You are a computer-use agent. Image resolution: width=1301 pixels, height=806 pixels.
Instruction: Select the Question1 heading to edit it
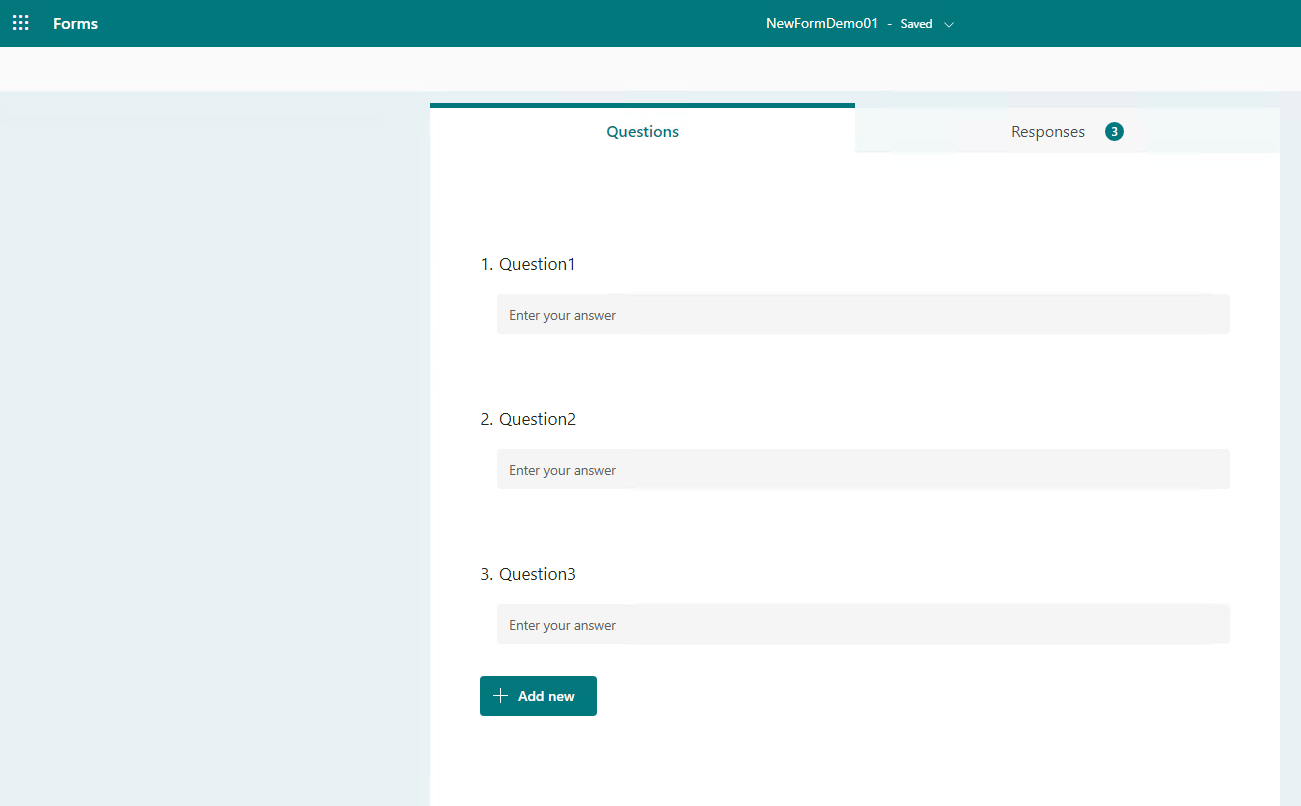(537, 264)
